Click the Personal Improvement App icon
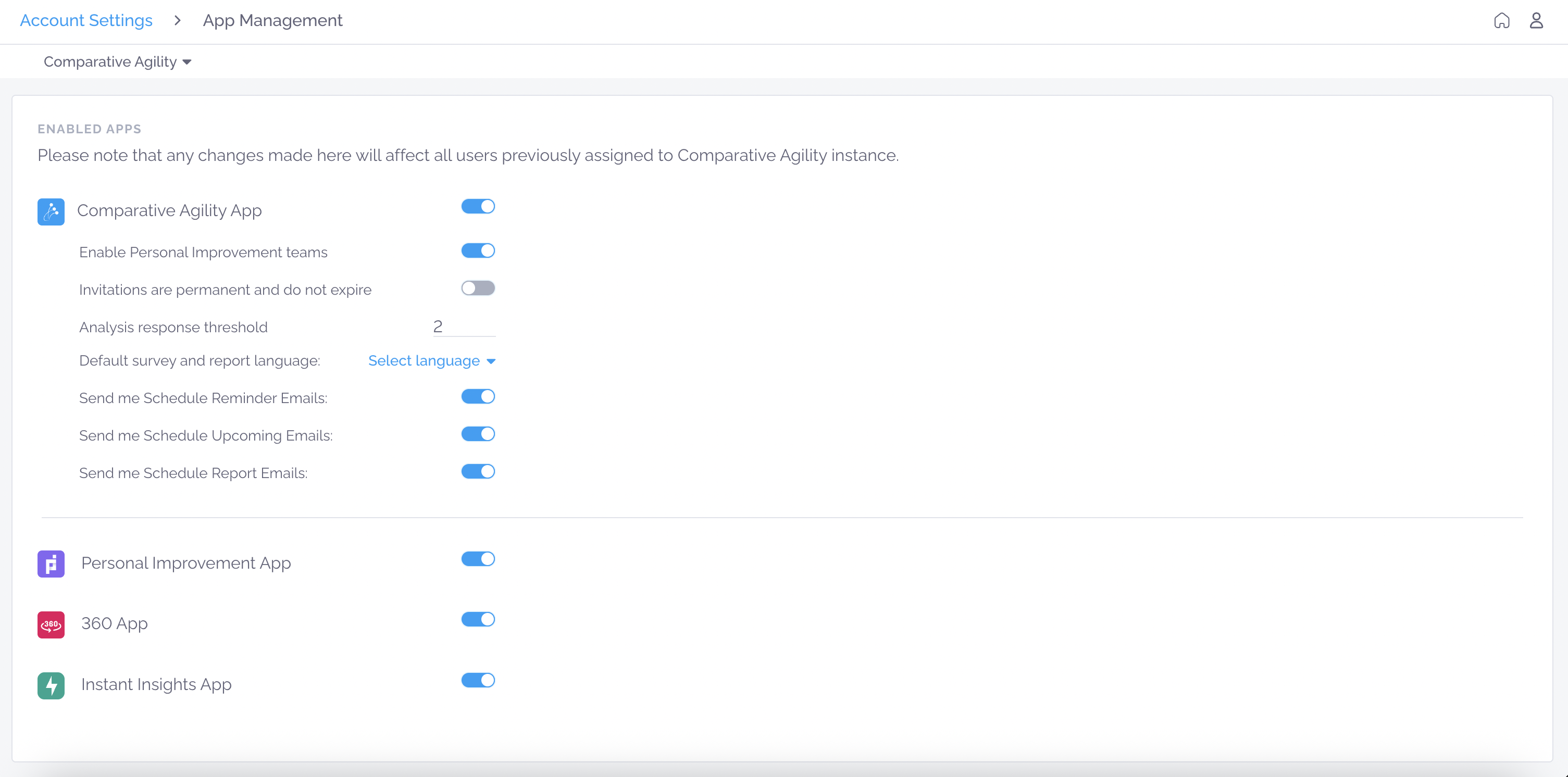The width and height of the screenshot is (1568, 777). [x=51, y=564]
